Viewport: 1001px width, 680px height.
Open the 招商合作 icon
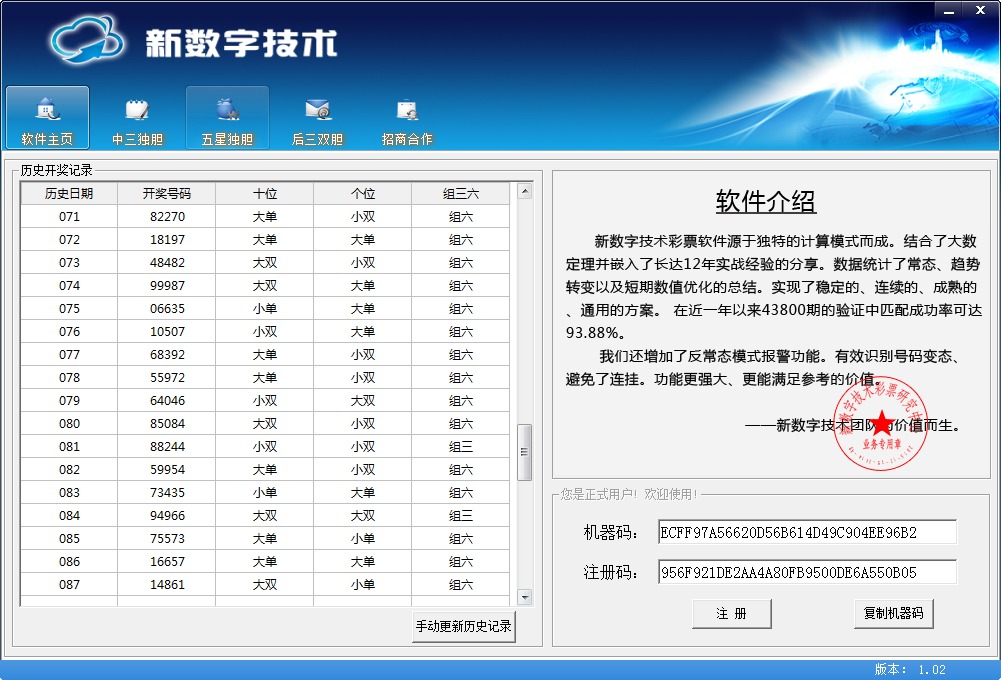pyautogui.click(x=407, y=109)
